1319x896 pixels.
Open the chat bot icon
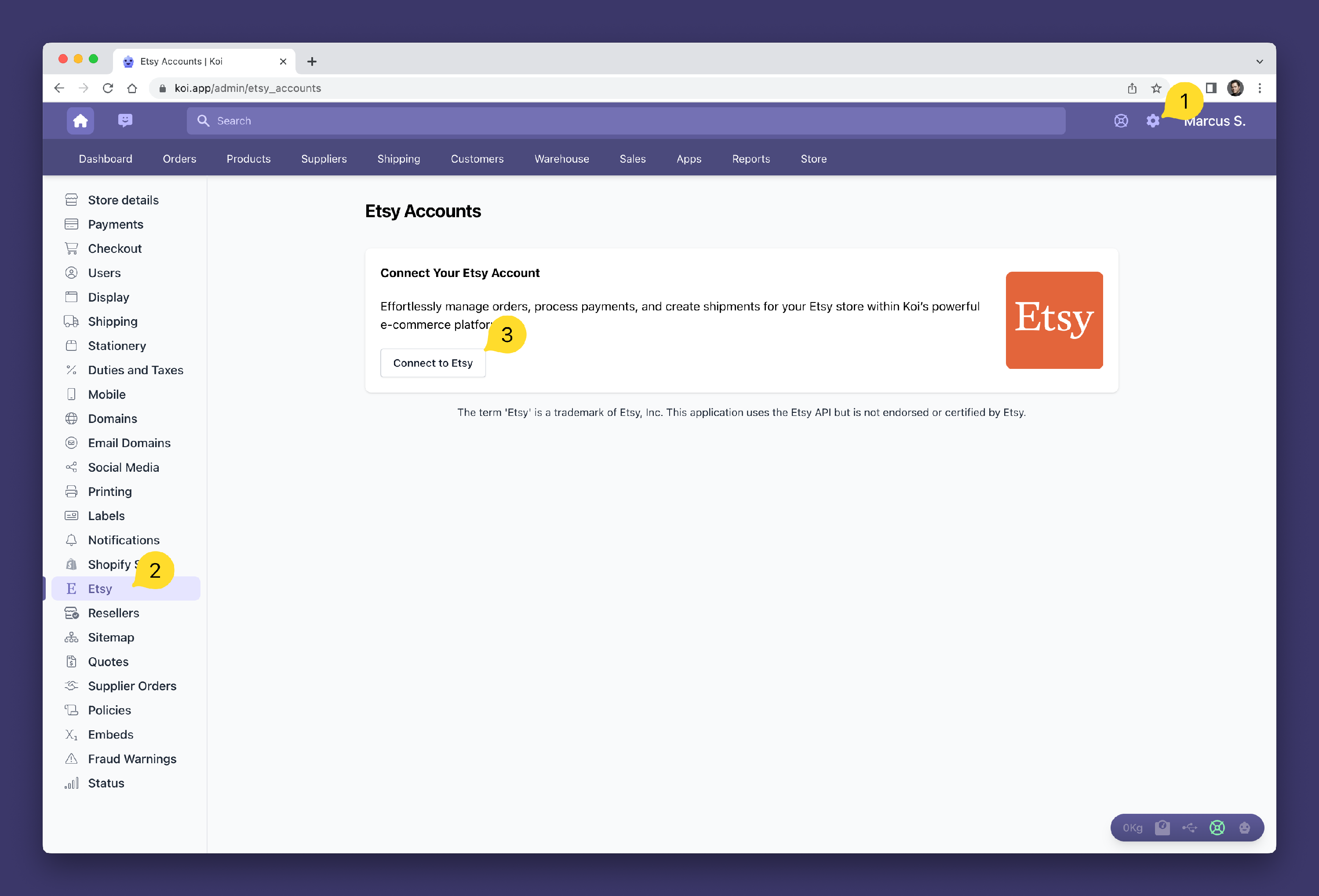coord(125,120)
